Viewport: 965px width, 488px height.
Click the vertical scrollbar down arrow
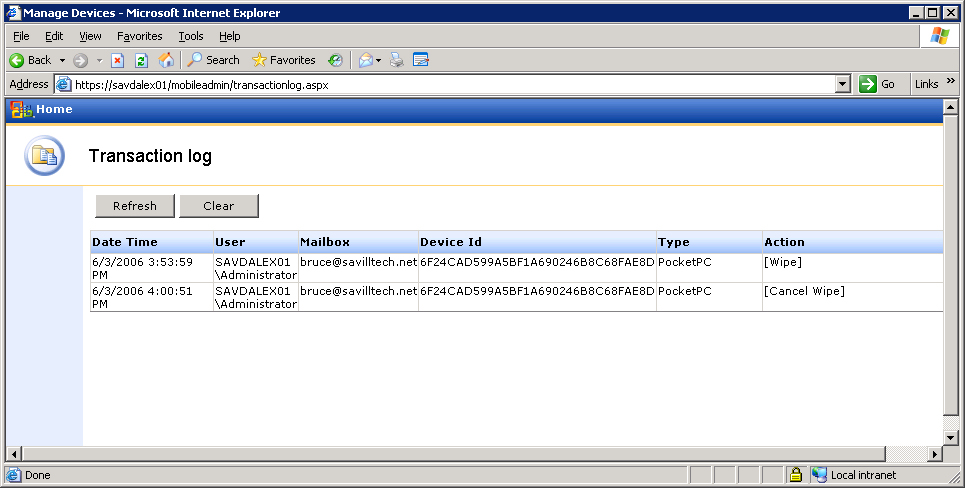pyautogui.click(x=950, y=438)
